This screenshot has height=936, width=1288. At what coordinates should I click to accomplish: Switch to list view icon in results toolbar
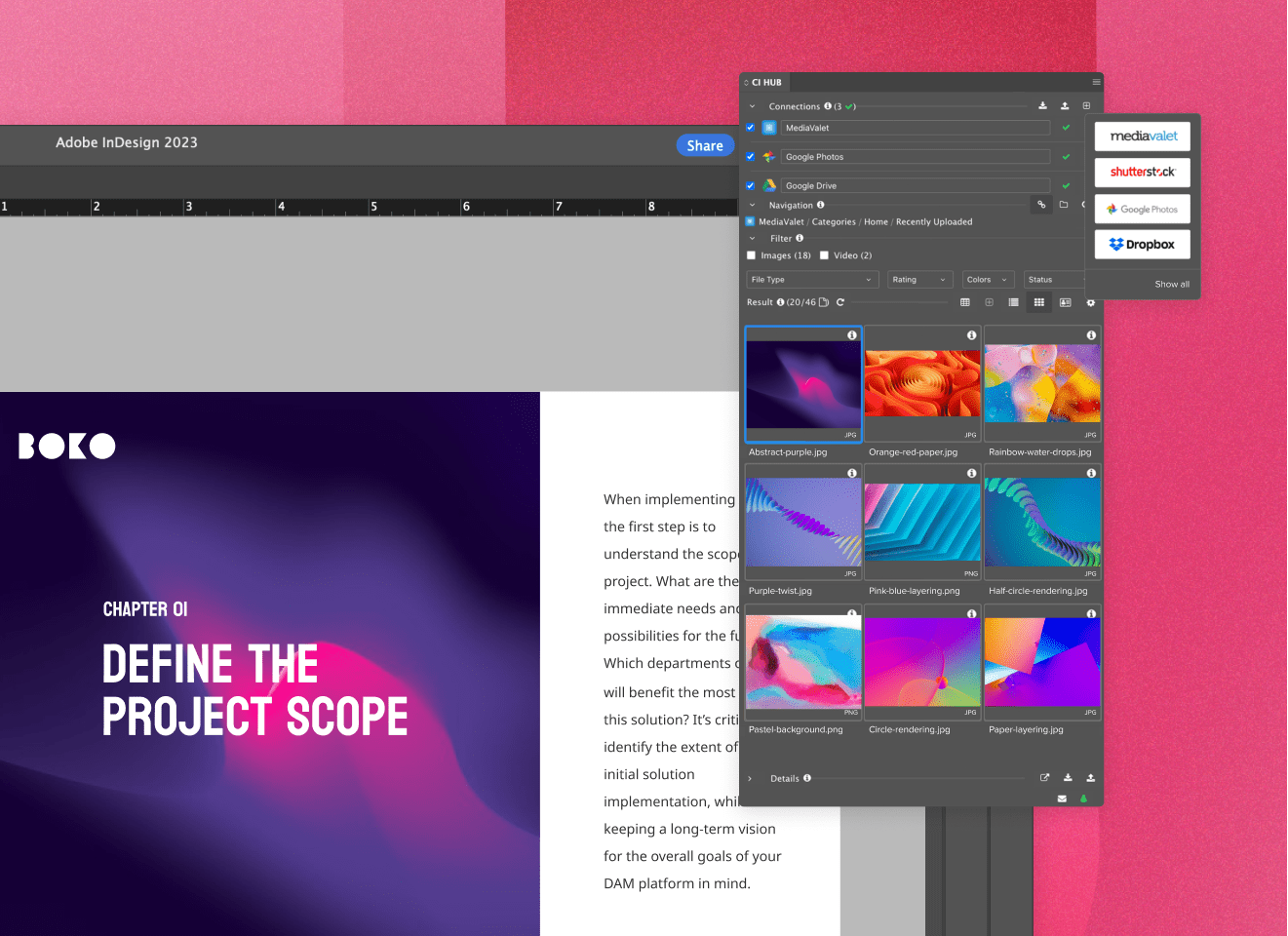tap(1014, 302)
